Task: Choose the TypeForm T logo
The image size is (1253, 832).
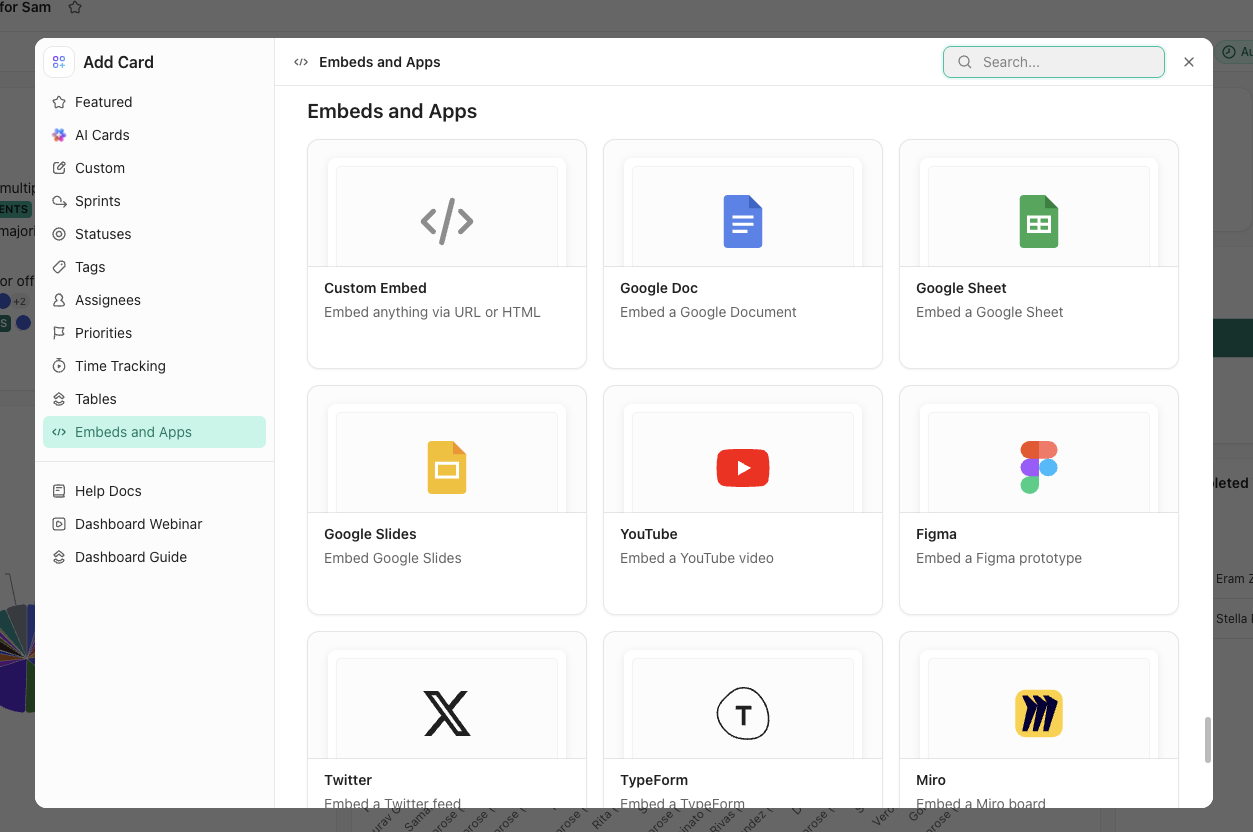Action: (743, 713)
